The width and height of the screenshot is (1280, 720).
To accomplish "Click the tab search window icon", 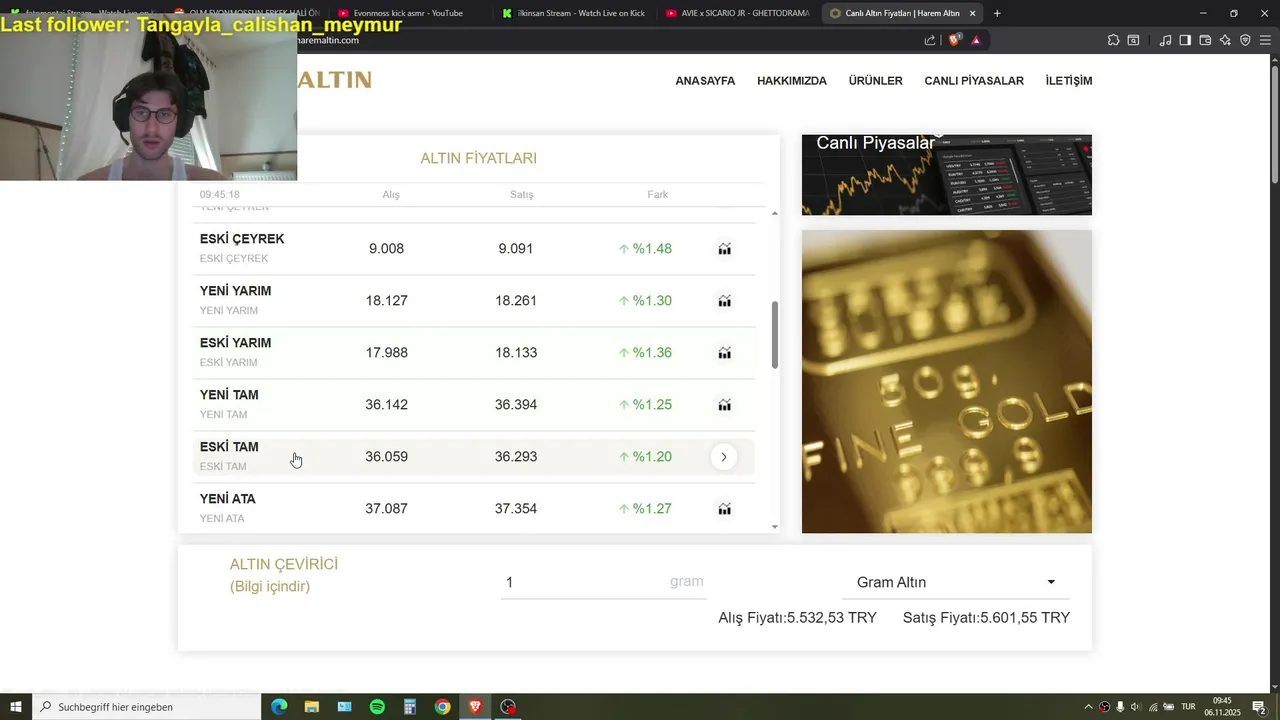I will tap(1133, 40).
